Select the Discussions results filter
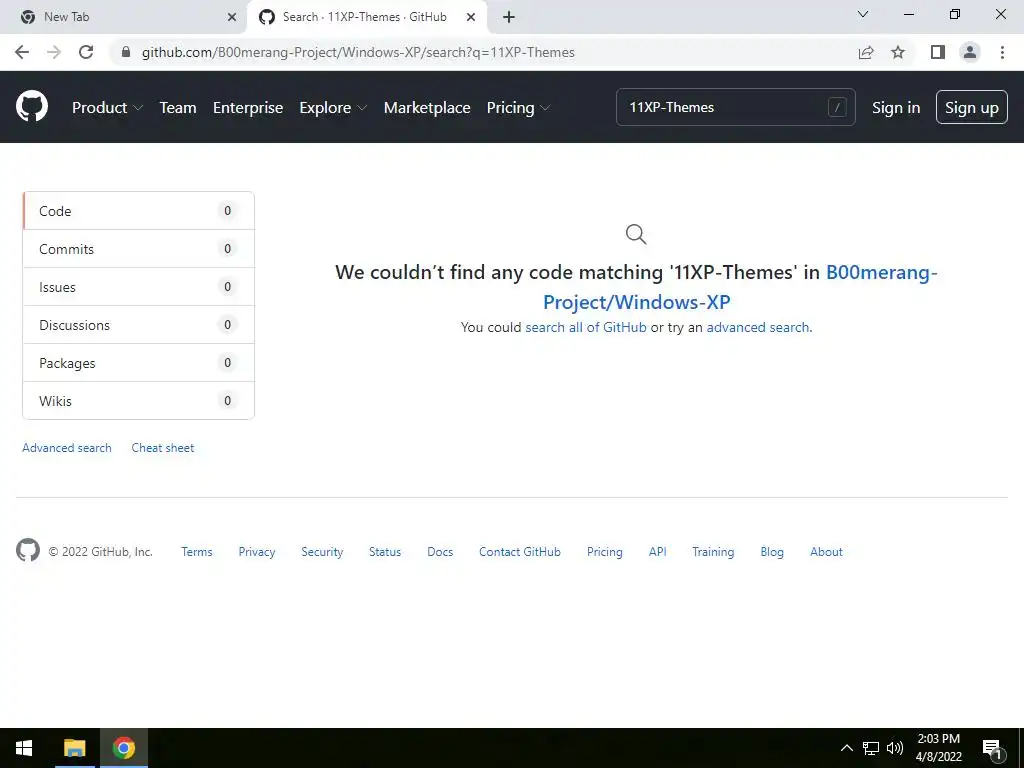 138,325
